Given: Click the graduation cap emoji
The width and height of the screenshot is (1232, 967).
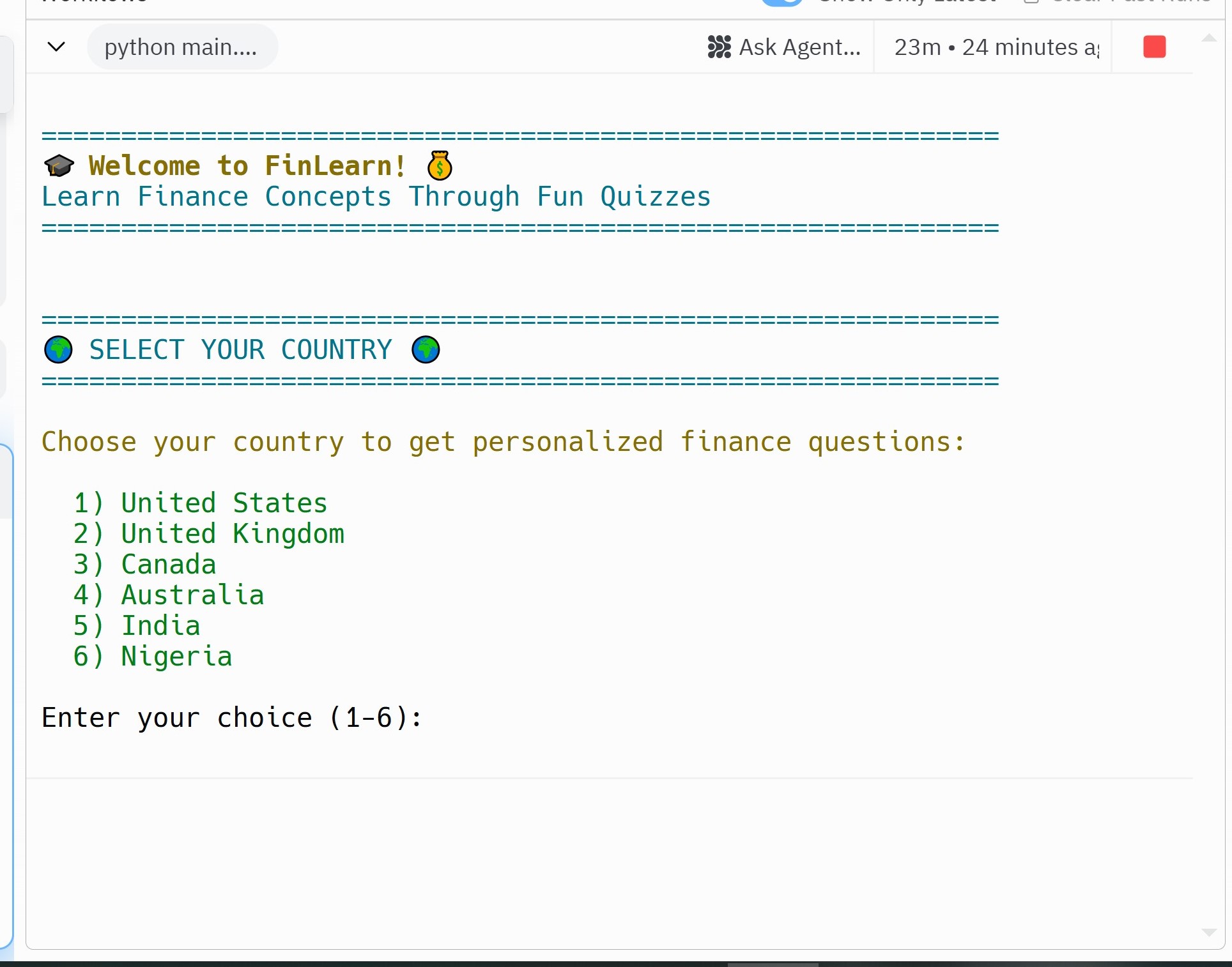Looking at the screenshot, I should click(59, 166).
